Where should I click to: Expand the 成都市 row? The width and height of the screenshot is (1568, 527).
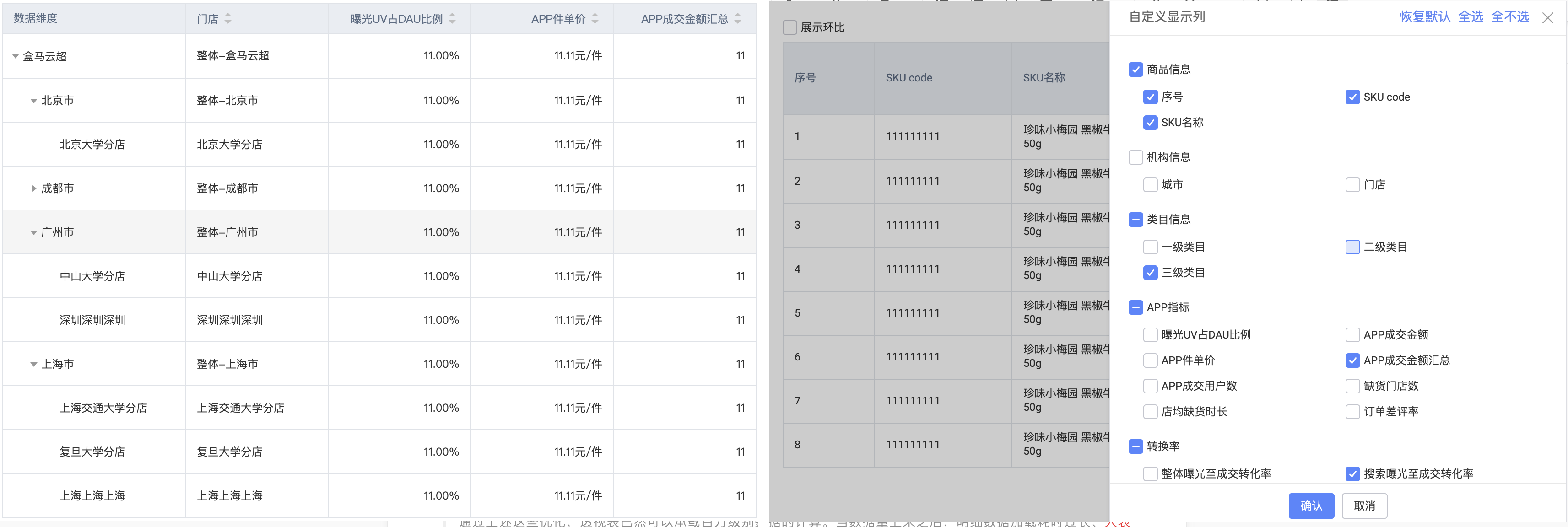[34, 188]
